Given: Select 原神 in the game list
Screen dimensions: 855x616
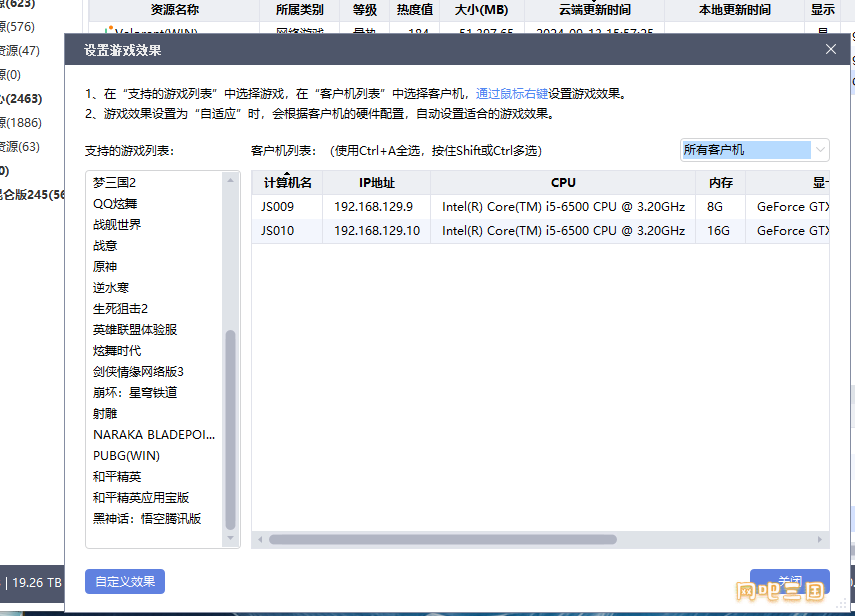Looking at the screenshot, I should pyautogui.click(x=105, y=267).
